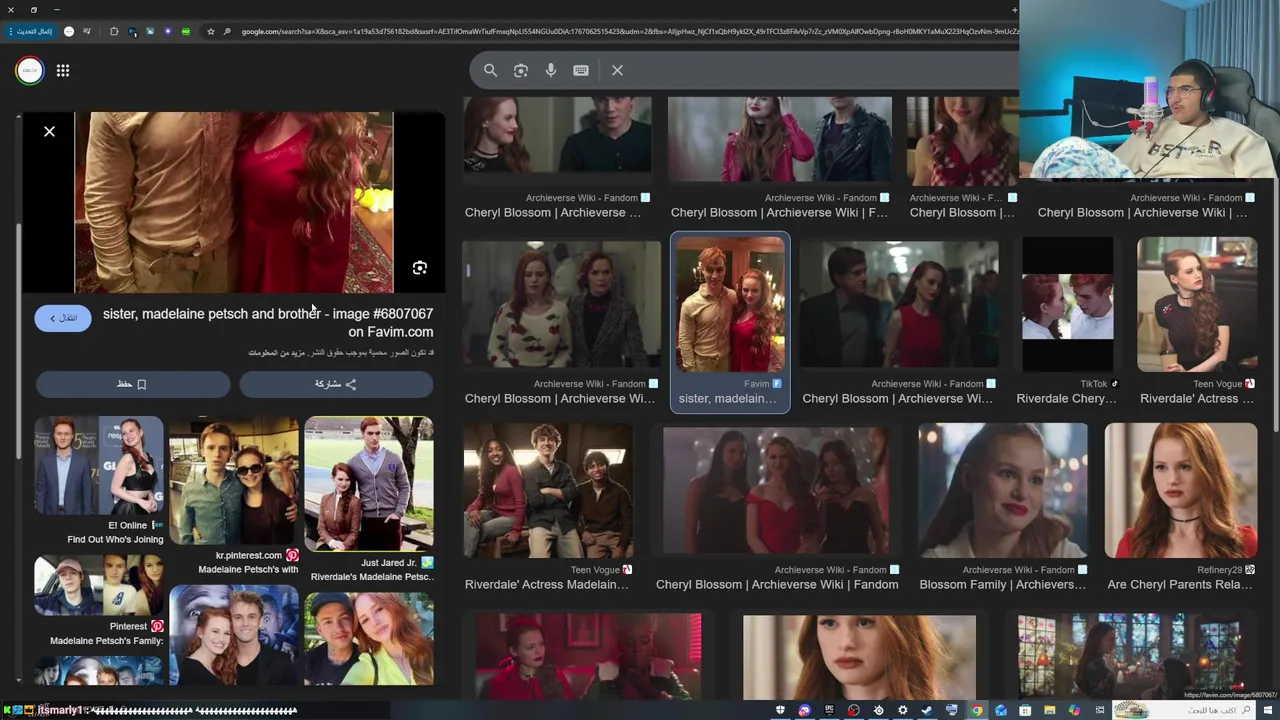Image resolution: width=1280 pixels, height=720 pixels.
Task: Open the on-screen keyboard input tool
Action: point(581,70)
